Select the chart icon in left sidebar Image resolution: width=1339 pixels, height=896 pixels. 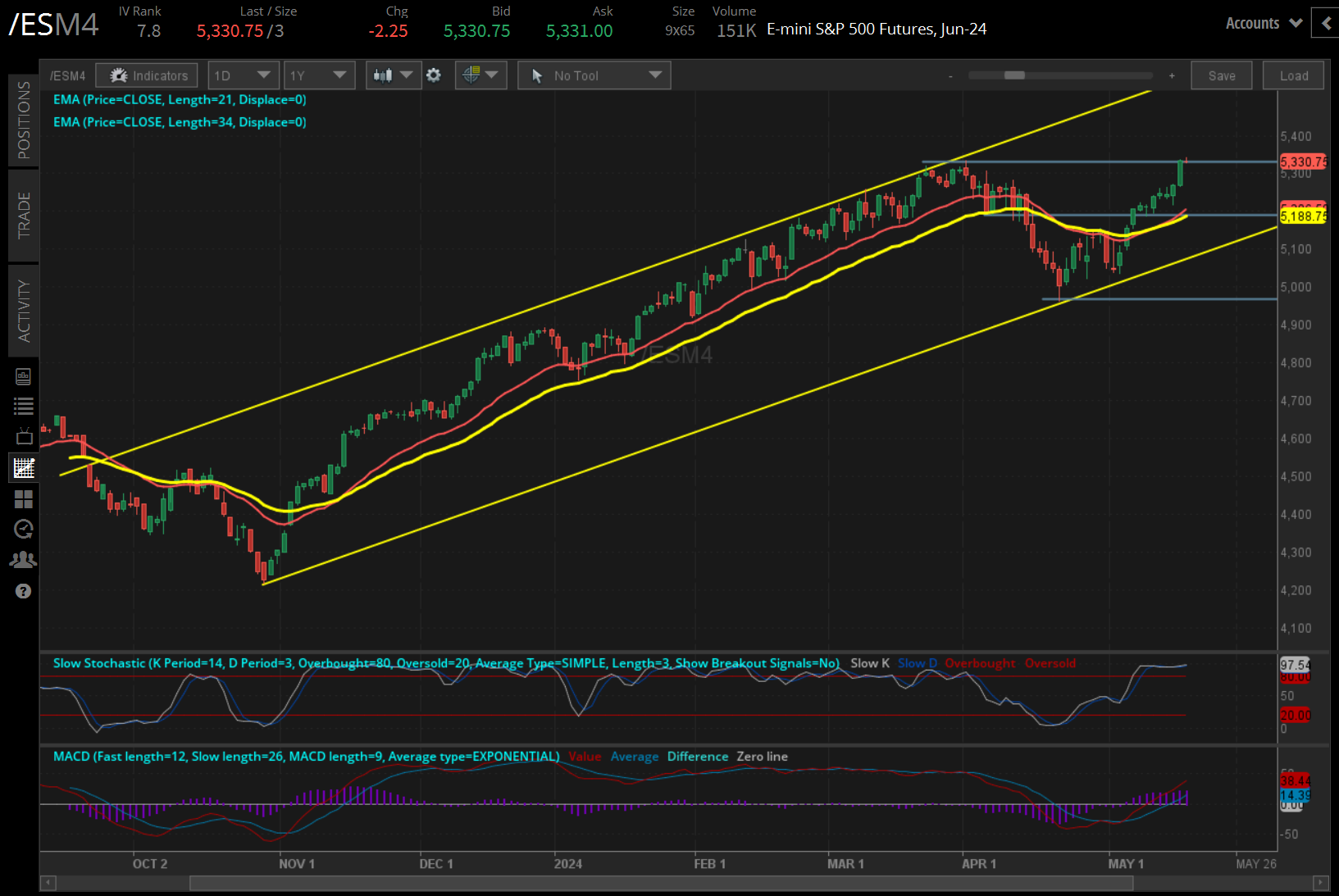coord(23,467)
